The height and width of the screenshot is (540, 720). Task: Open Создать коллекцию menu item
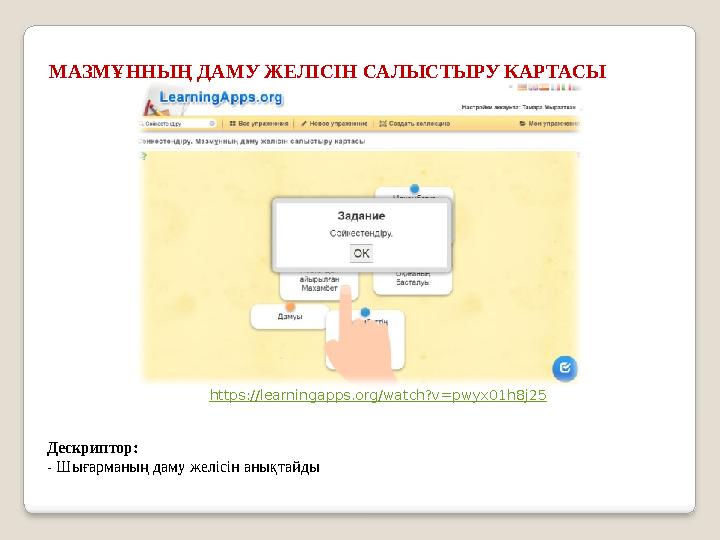[x=415, y=124]
